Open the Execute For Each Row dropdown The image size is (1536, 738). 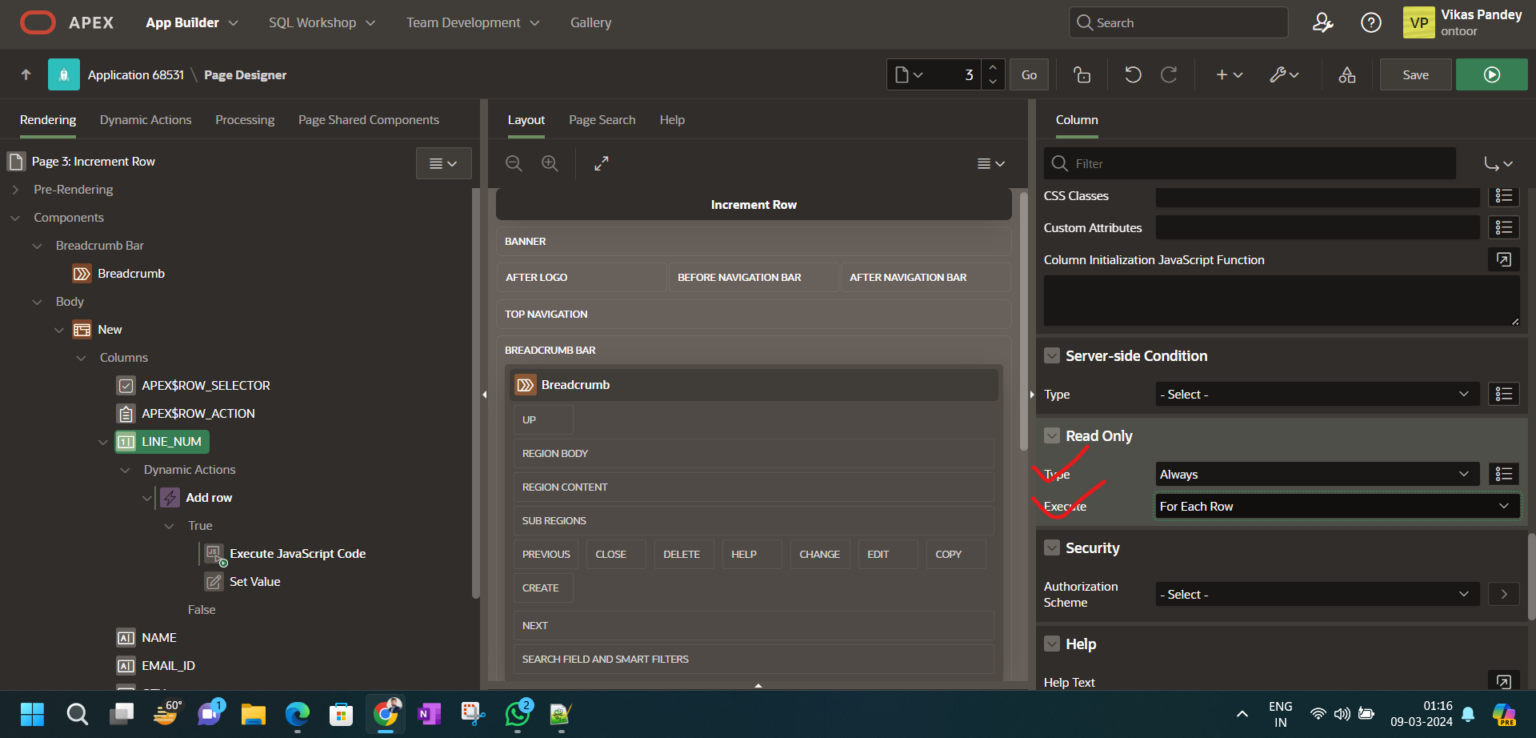point(1336,506)
